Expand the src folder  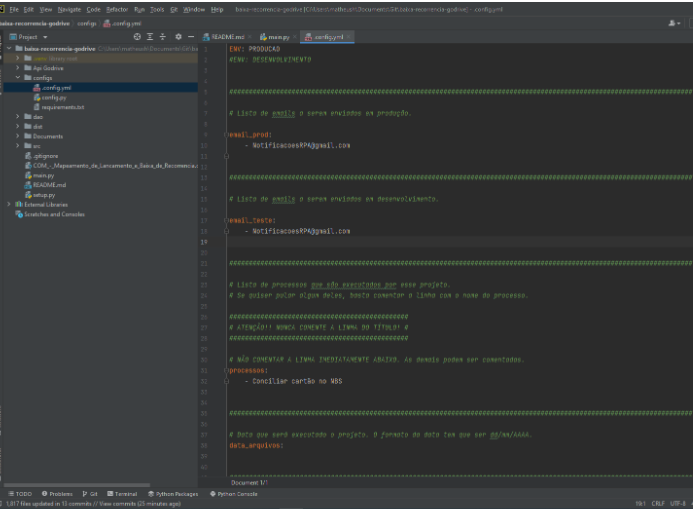coord(18,146)
